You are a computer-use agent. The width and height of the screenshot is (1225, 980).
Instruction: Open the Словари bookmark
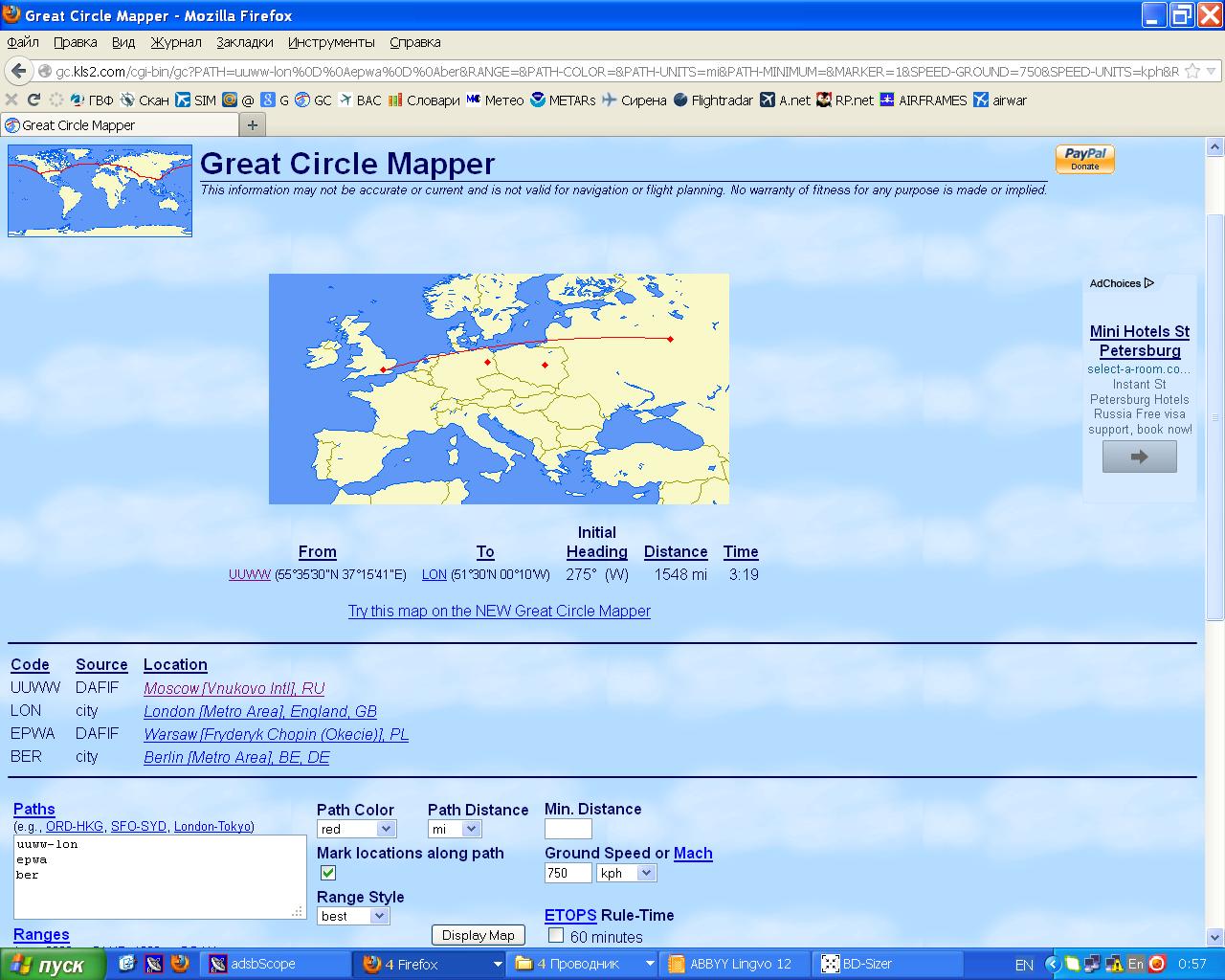click(424, 100)
